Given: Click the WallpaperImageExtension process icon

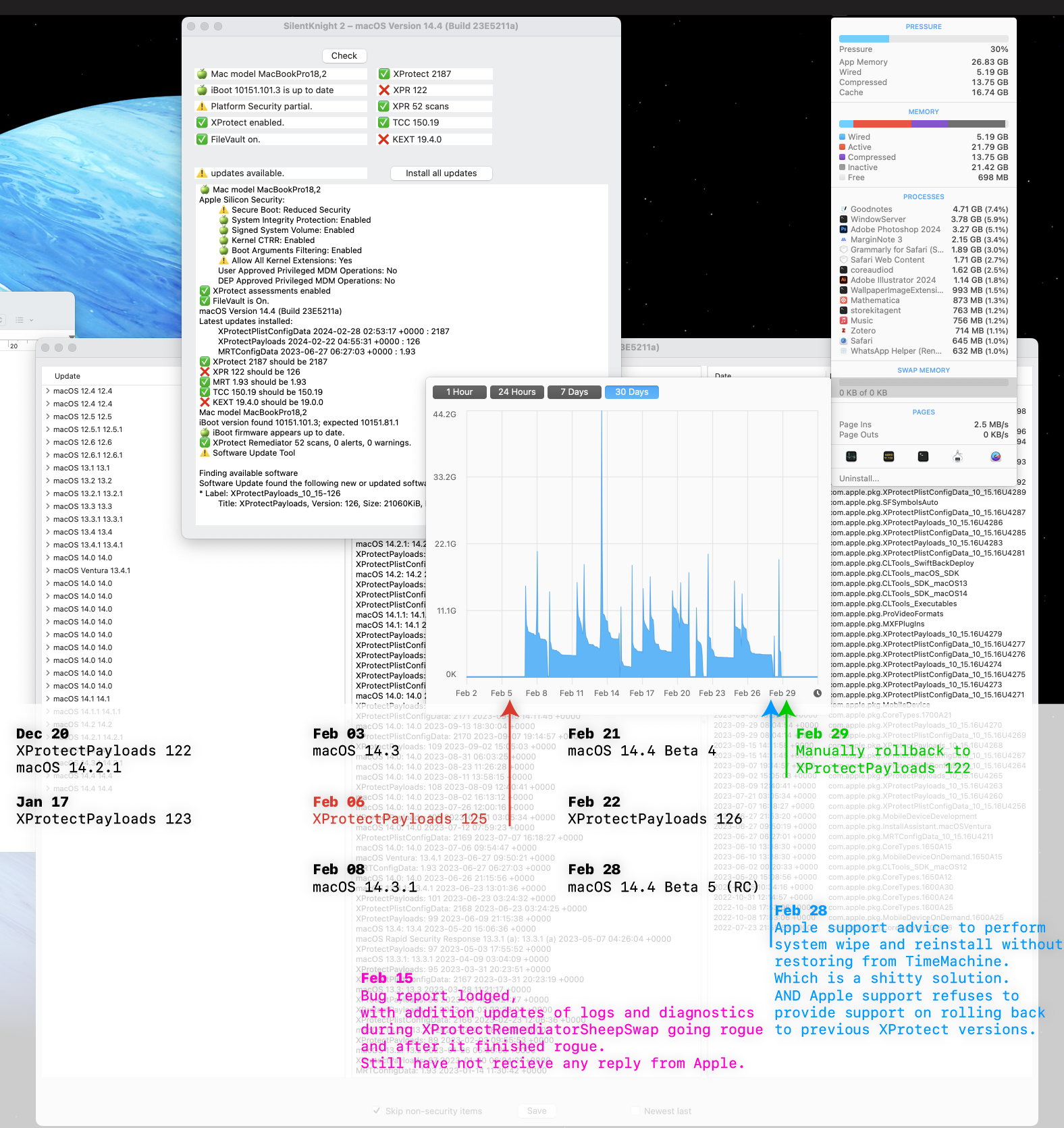Looking at the screenshot, I should click(843, 290).
